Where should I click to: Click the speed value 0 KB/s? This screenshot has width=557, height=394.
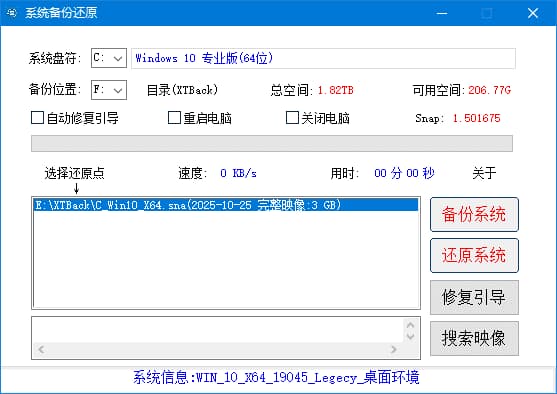[238, 173]
